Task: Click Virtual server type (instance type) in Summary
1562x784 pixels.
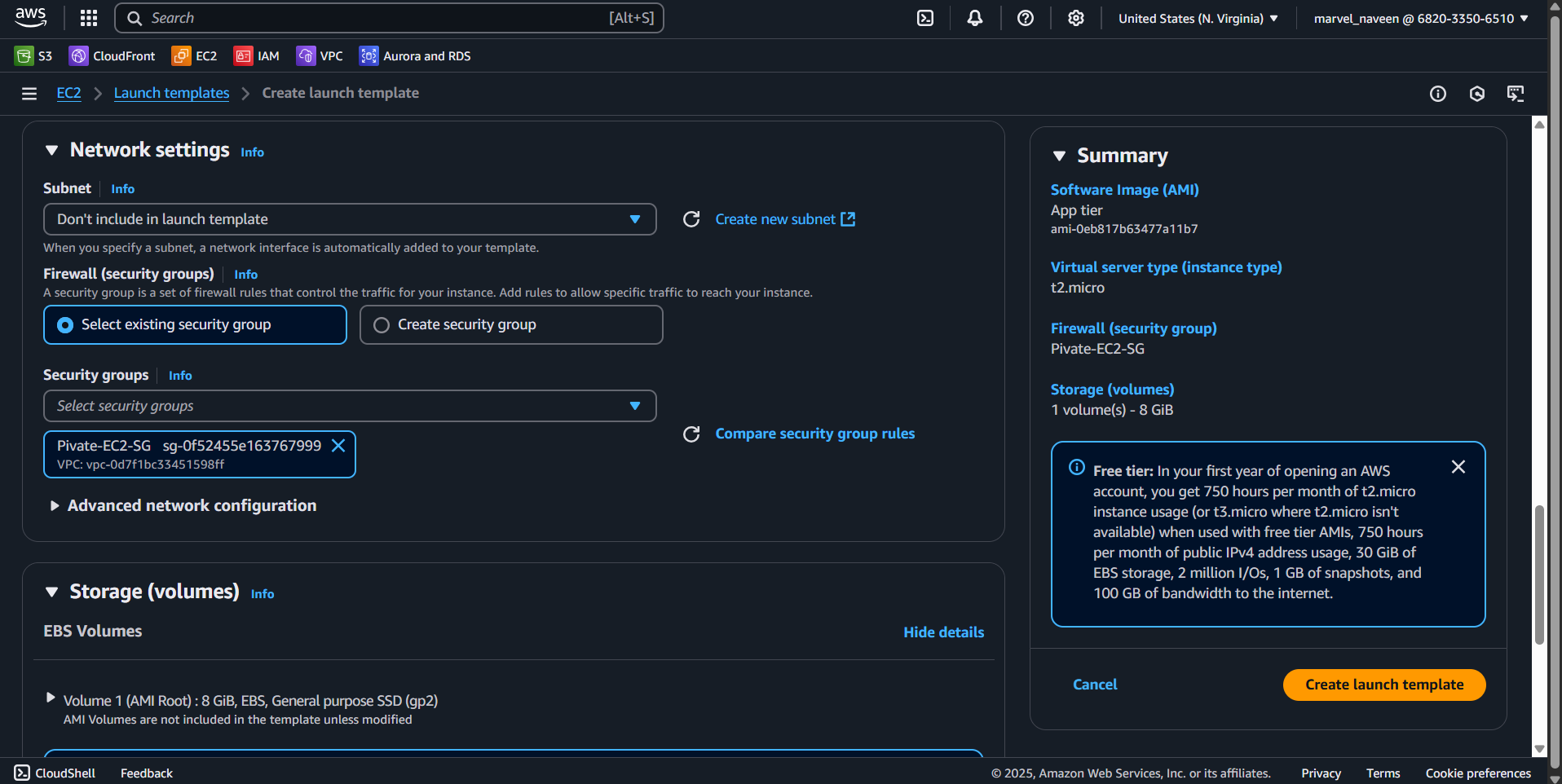Action: 1166,267
